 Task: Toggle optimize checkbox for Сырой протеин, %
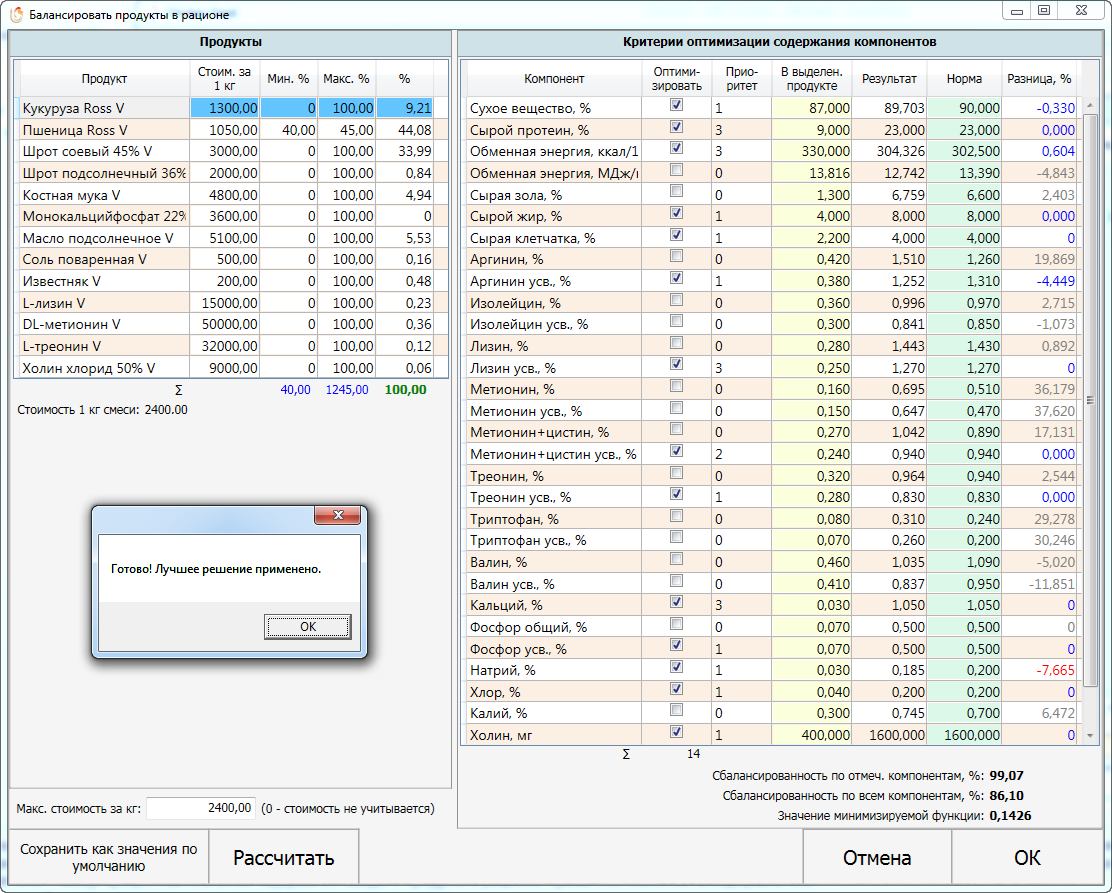point(677,127)
